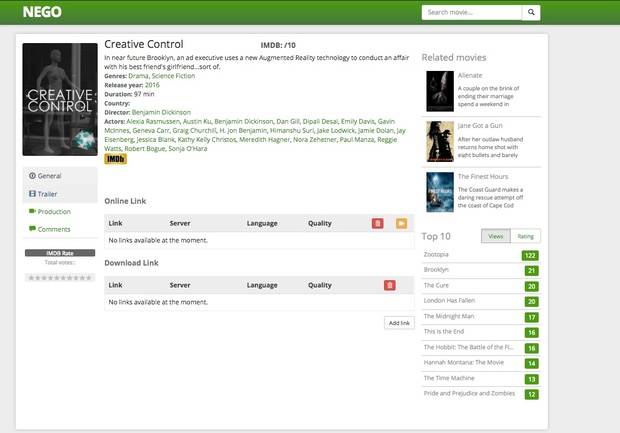Click the Alienate poster thumbnail
The height and width of the screenshot is (433, 620).
(x=440, y=91)
